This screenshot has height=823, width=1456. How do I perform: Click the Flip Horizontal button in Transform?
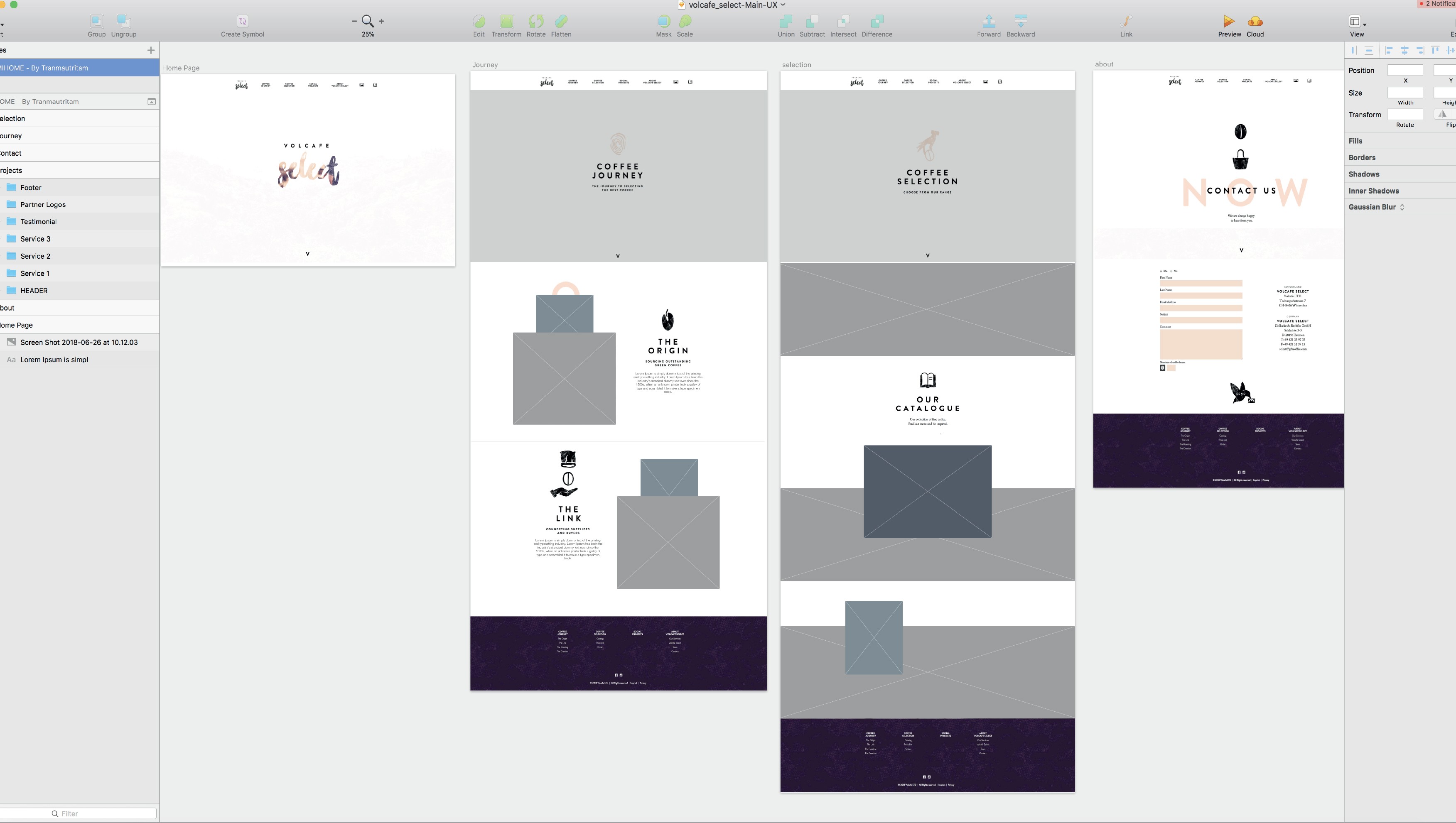point(1442,114)
